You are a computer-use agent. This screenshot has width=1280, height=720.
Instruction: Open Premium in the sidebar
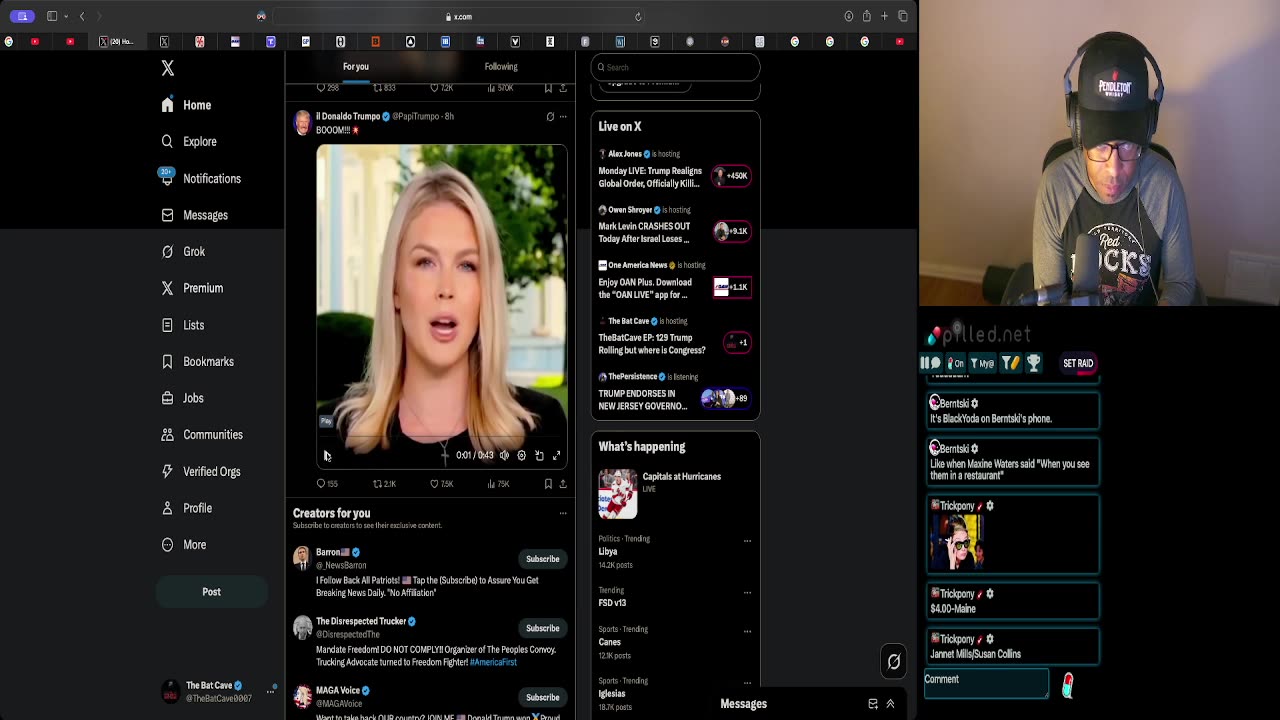pos(192,288)
